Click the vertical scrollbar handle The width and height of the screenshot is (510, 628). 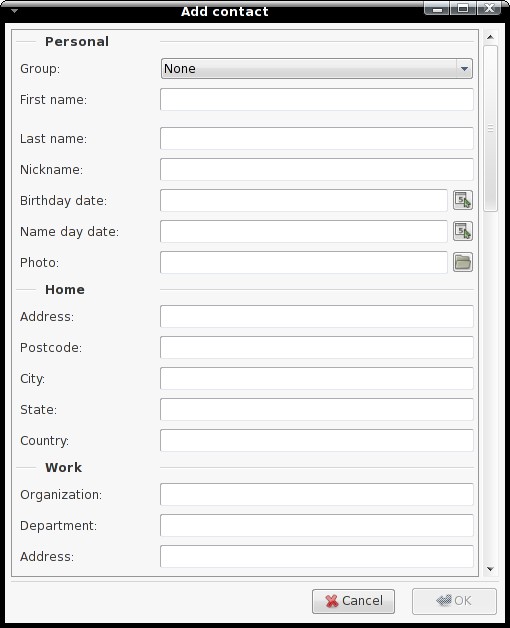tap(490, 128)
